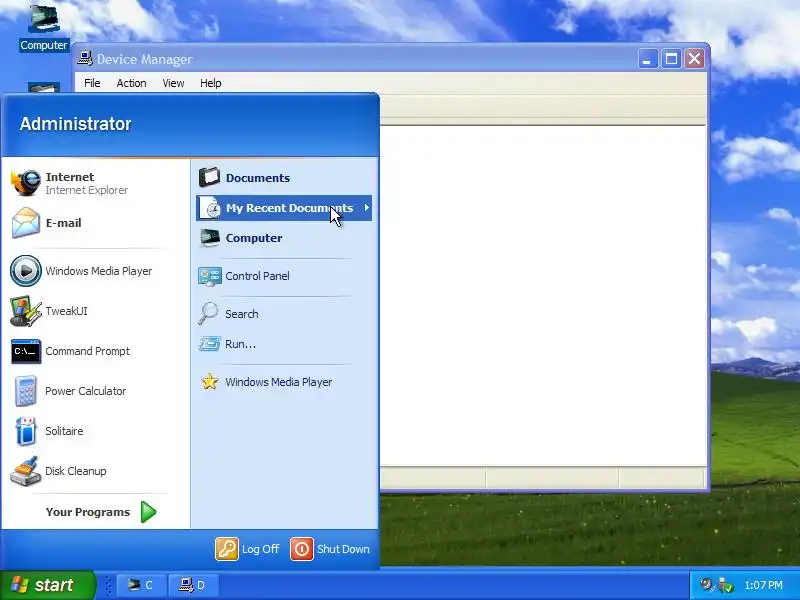Screen dimensions: 800x600
Task: Maximize the Device Manager window
Action: pos(671,59)
